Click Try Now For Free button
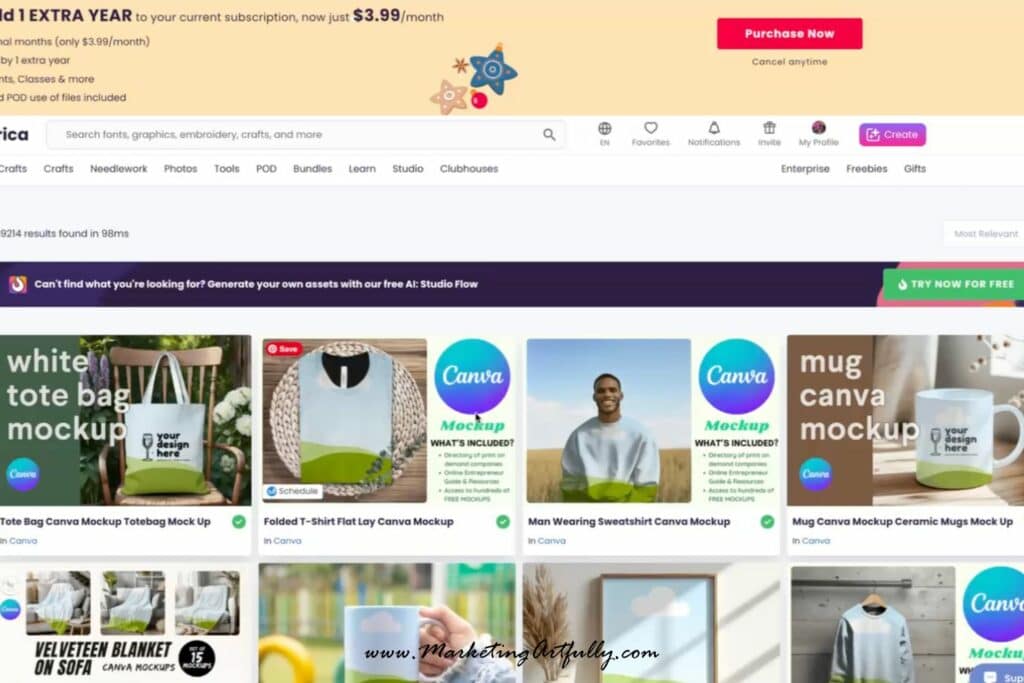 pos(953,284)
